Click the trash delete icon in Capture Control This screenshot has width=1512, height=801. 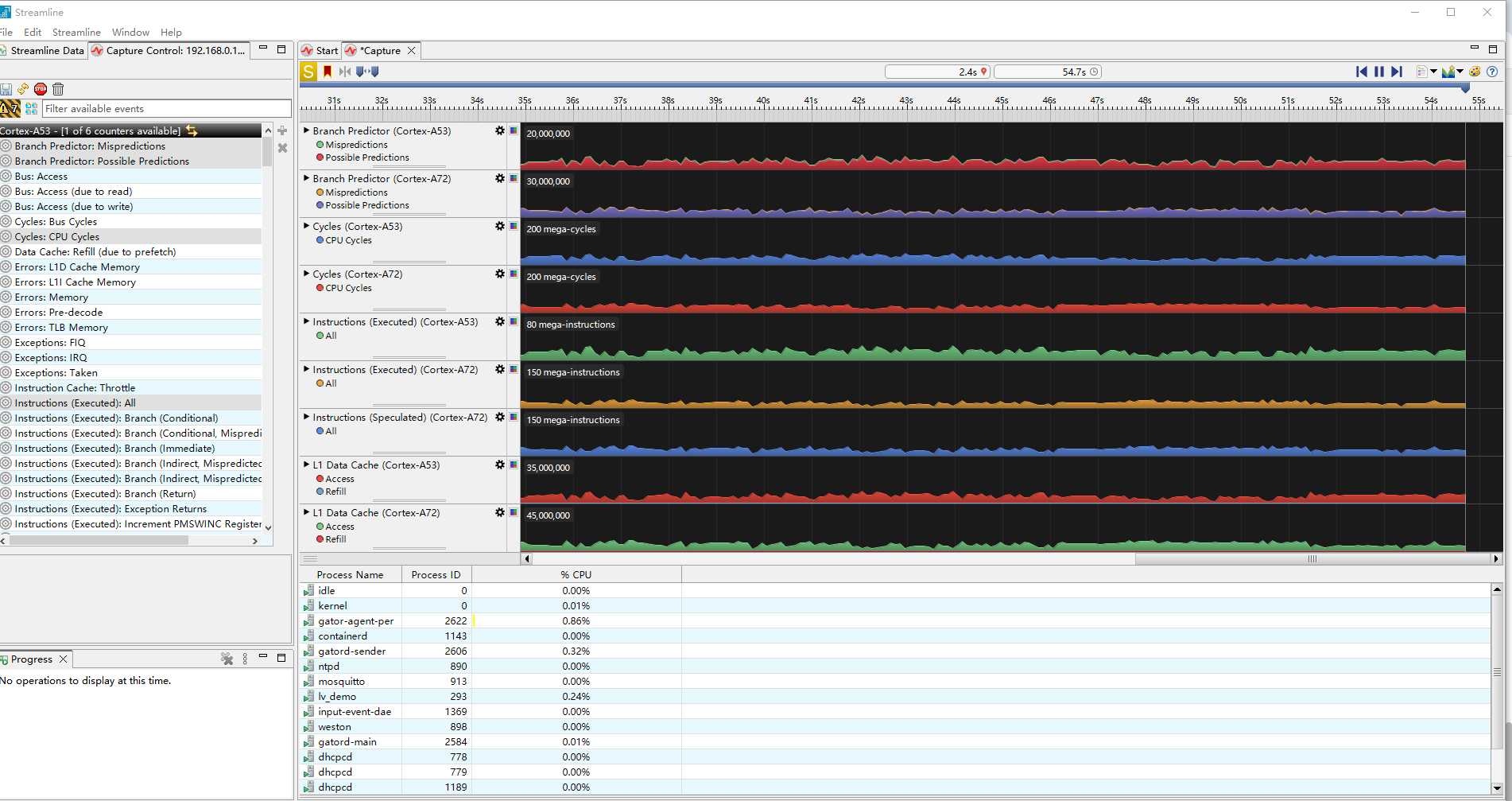click(58, 89)
